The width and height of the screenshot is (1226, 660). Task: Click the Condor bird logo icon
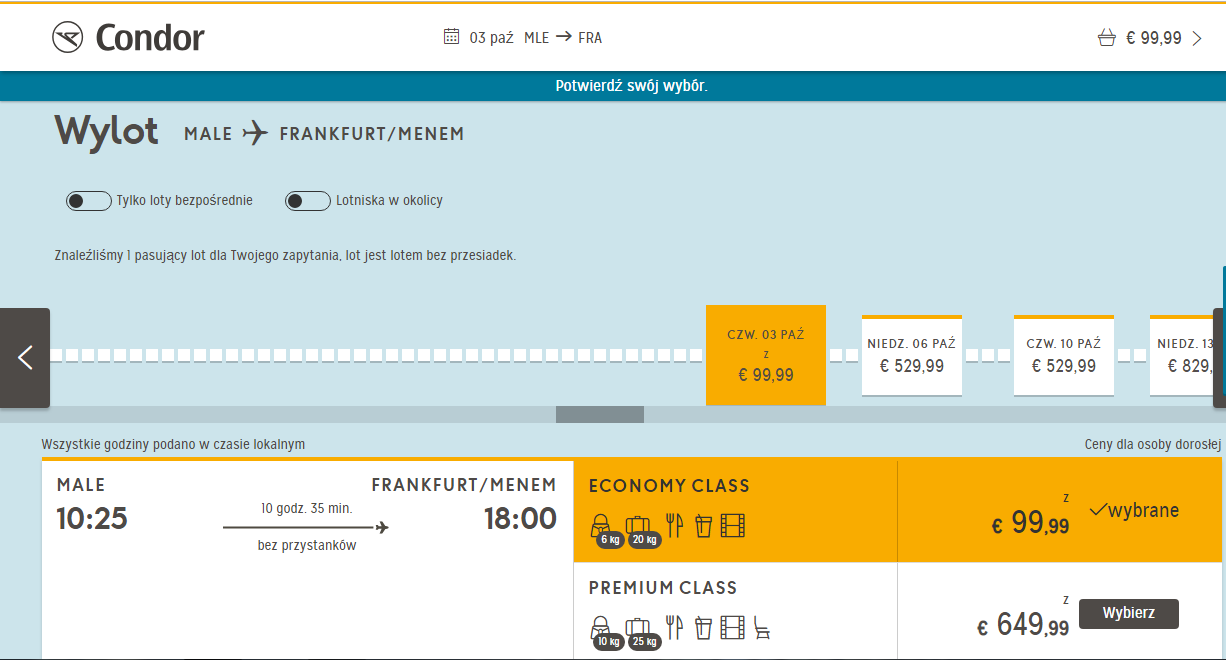67,38
